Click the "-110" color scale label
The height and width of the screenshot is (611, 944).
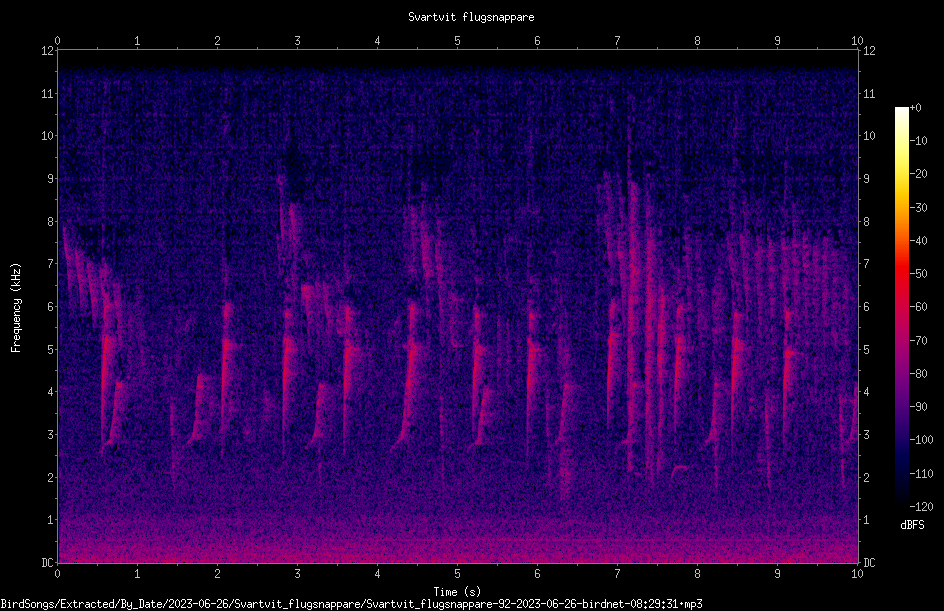[922, 474]
